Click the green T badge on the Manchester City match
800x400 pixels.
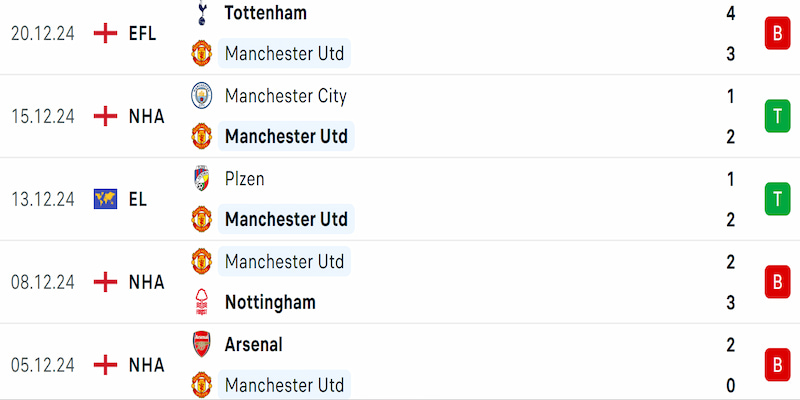coord(778,116)
